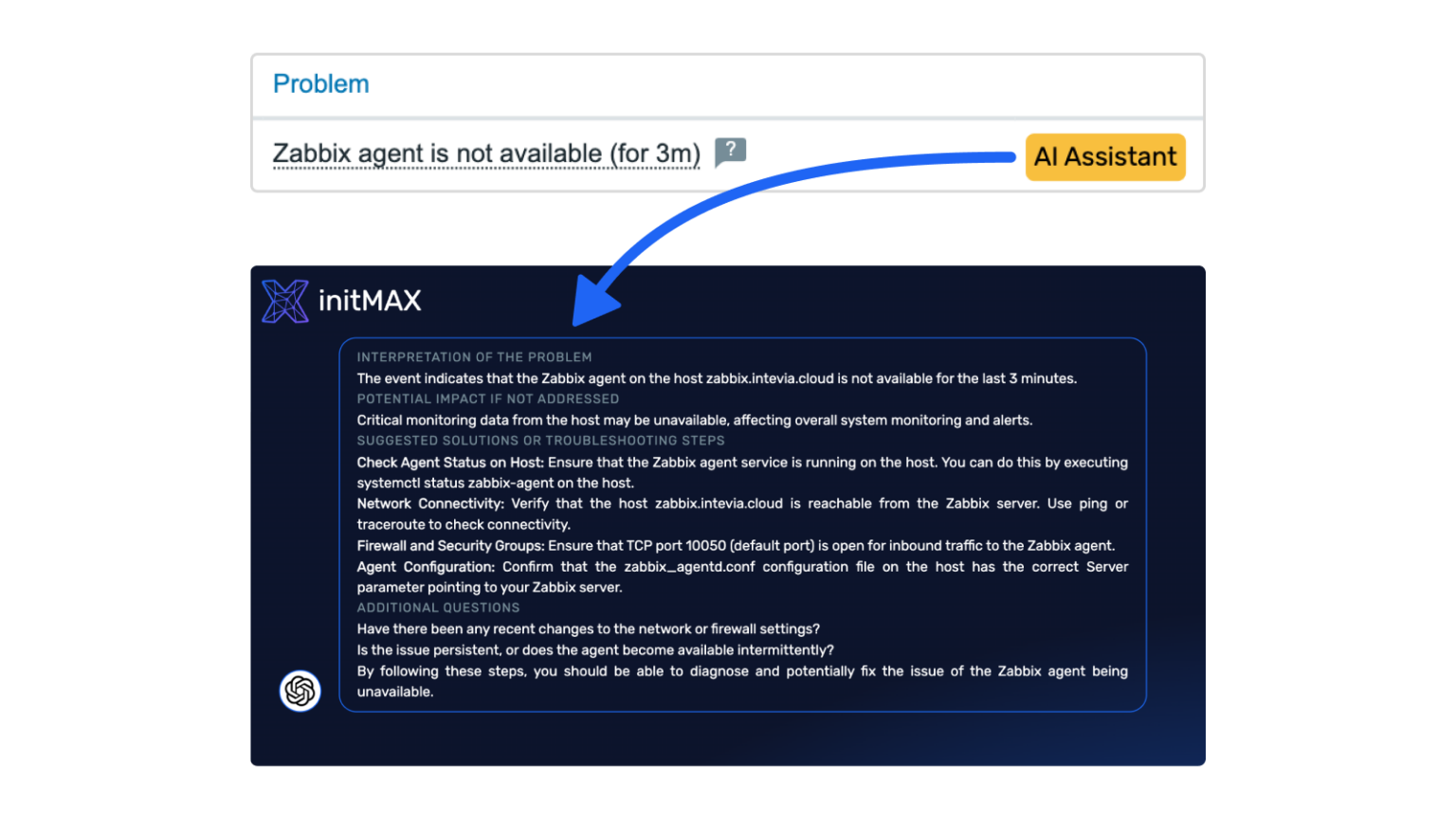Screen dimensions: 1456x819
Task: Click the 'Firewall and Security Groups' step
Action: [x=736, y=546]
